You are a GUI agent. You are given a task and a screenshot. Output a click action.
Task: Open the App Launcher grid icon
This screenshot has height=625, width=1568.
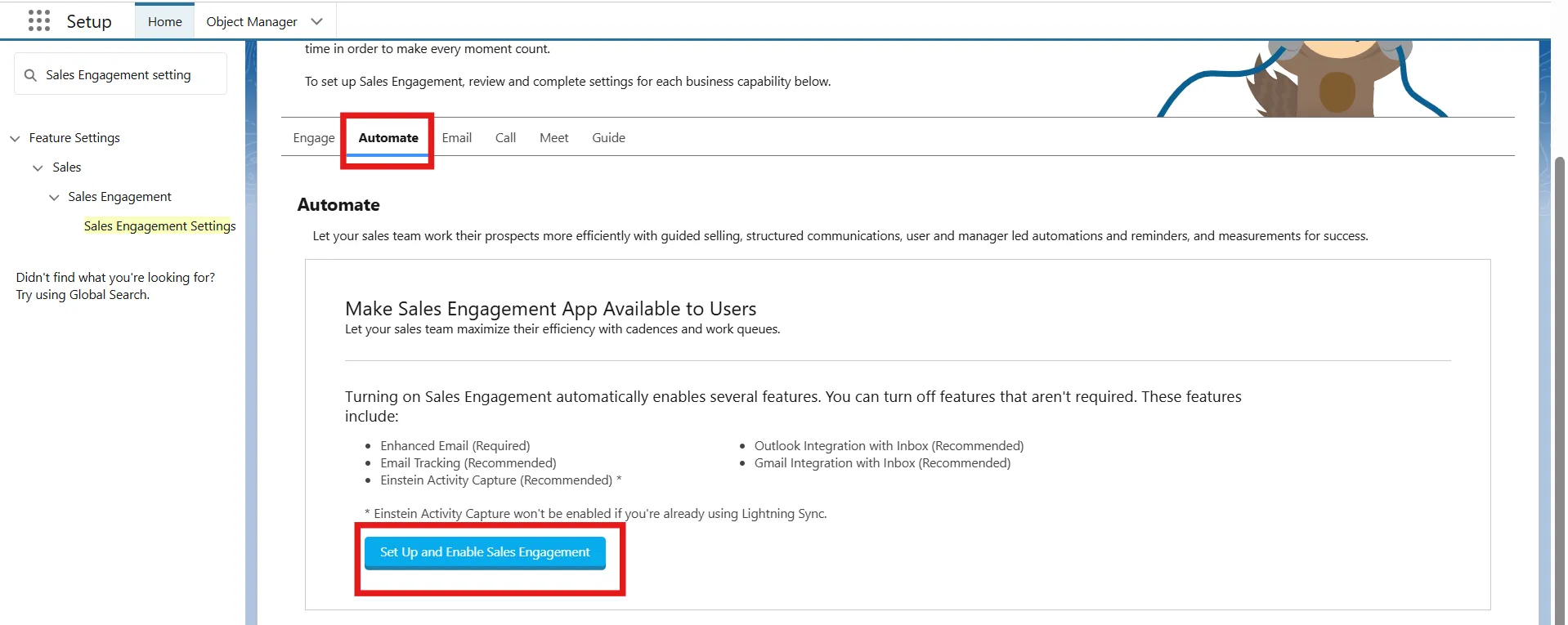38,21
